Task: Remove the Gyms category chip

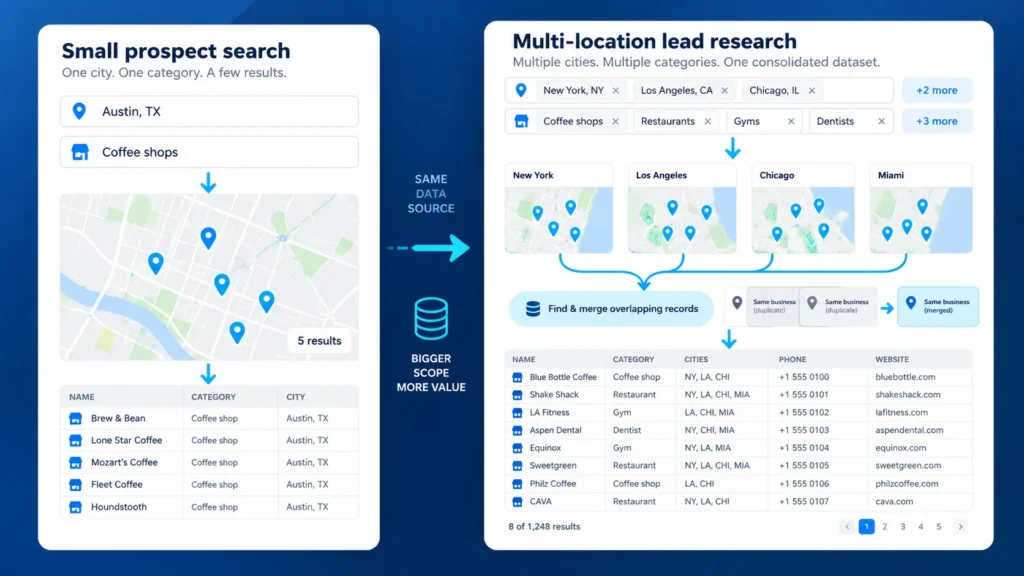Action: pos(791,121)
